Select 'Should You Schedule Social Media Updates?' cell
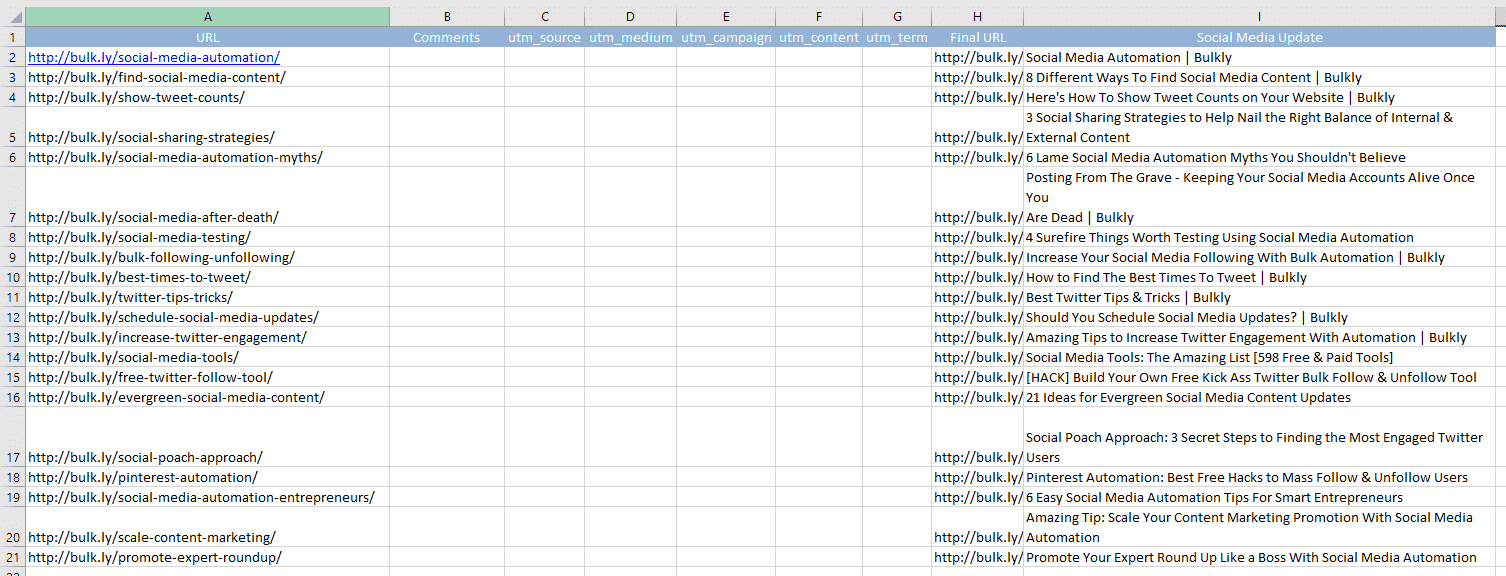This screenshot has height=576, width=1506. 1259,317
